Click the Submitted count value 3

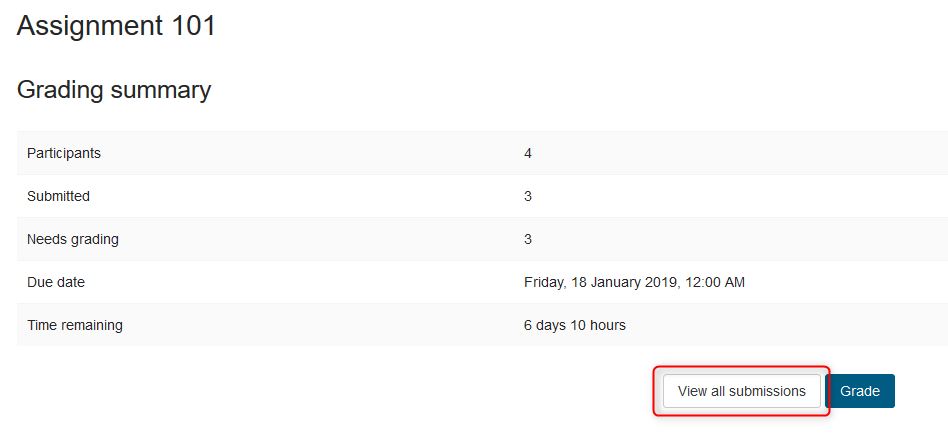pyautogui.click(x=528, y=196)
